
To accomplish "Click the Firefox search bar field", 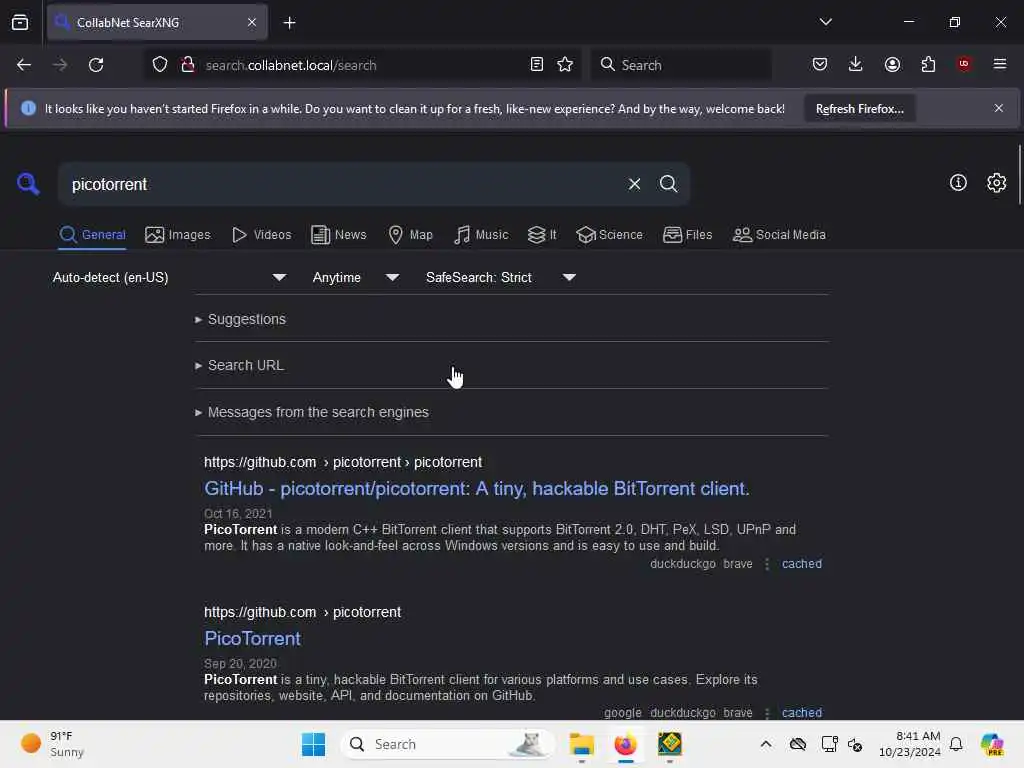I will 681,65.
